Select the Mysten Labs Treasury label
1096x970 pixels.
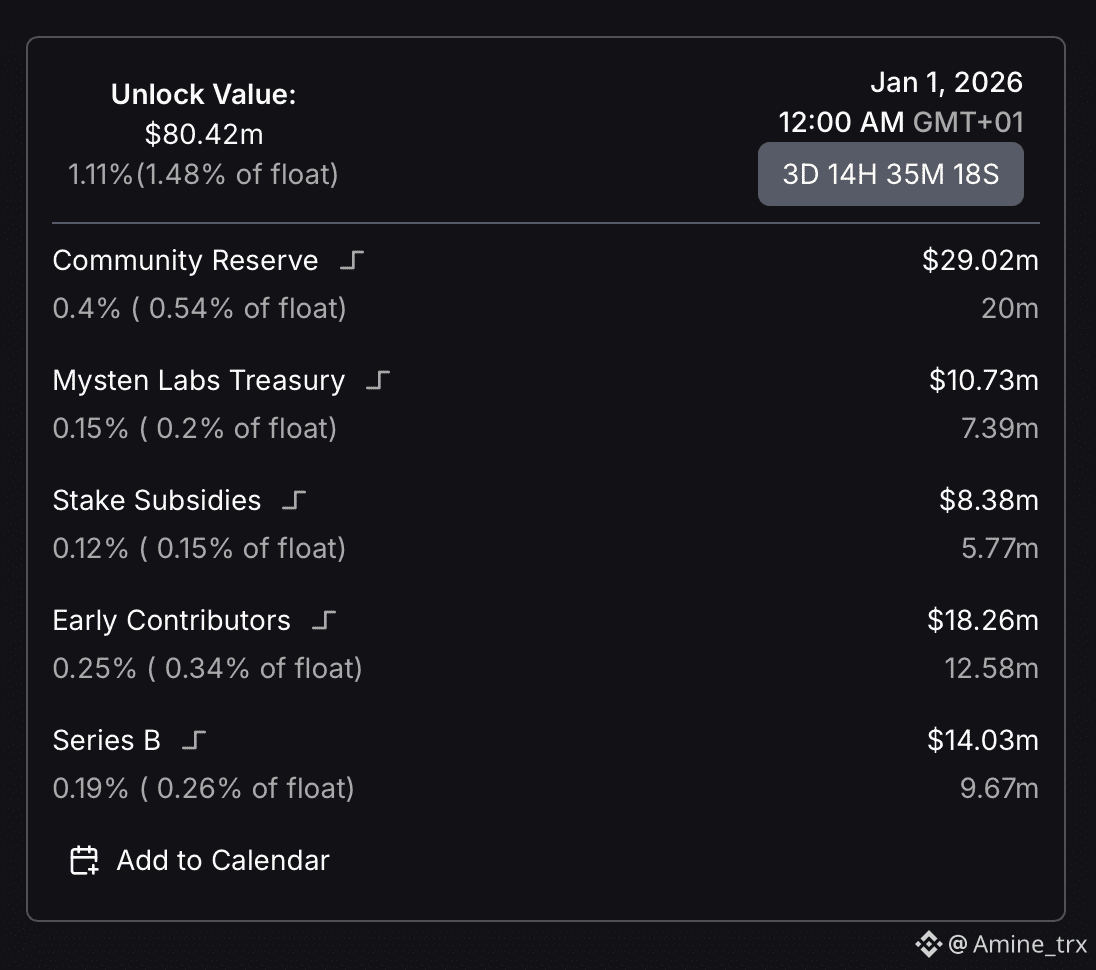[198, 381]
